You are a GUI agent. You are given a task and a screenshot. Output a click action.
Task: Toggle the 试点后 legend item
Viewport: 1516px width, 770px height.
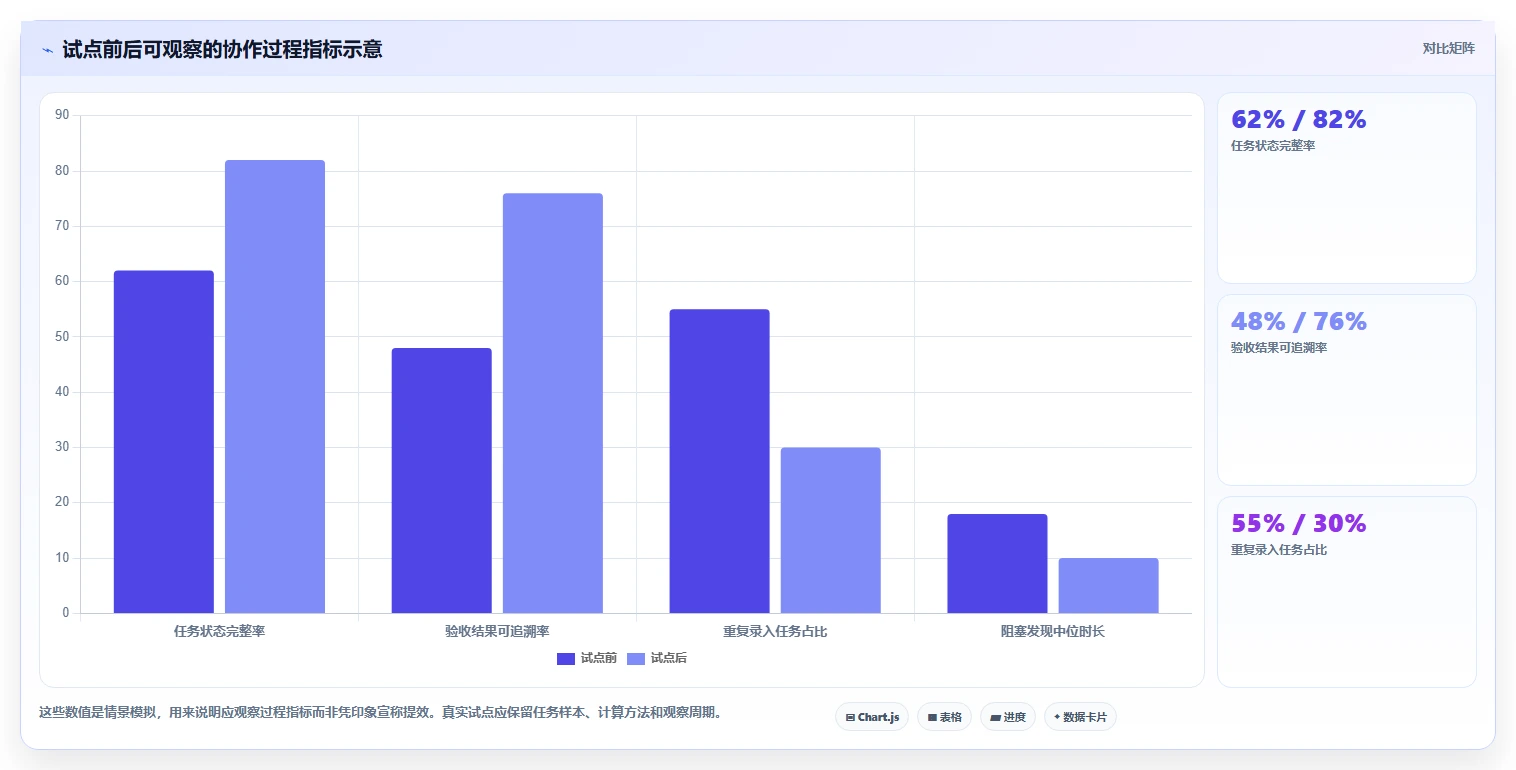coord(657,658)
